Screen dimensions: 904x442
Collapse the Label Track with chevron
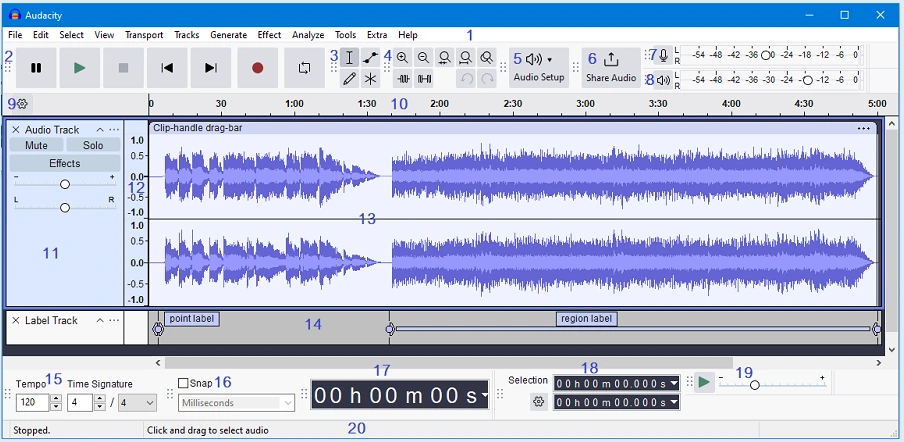[x=100, y=320]
